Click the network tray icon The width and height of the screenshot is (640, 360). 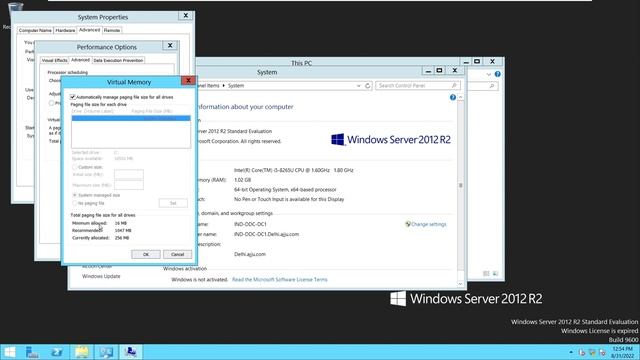click(592, 352)
